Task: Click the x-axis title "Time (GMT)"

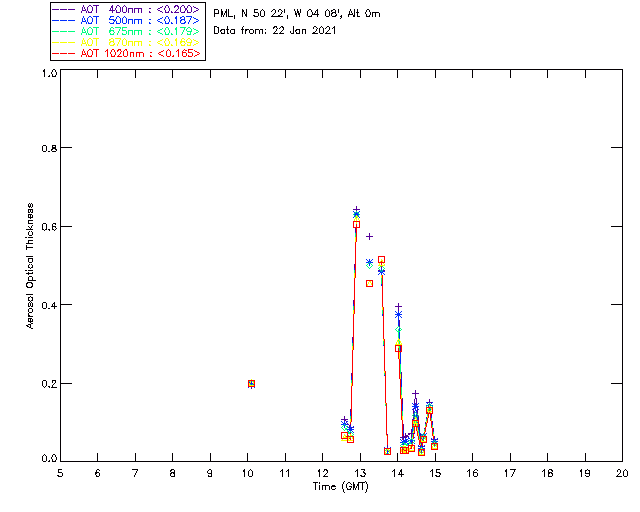Action: (x=341, y=487)
